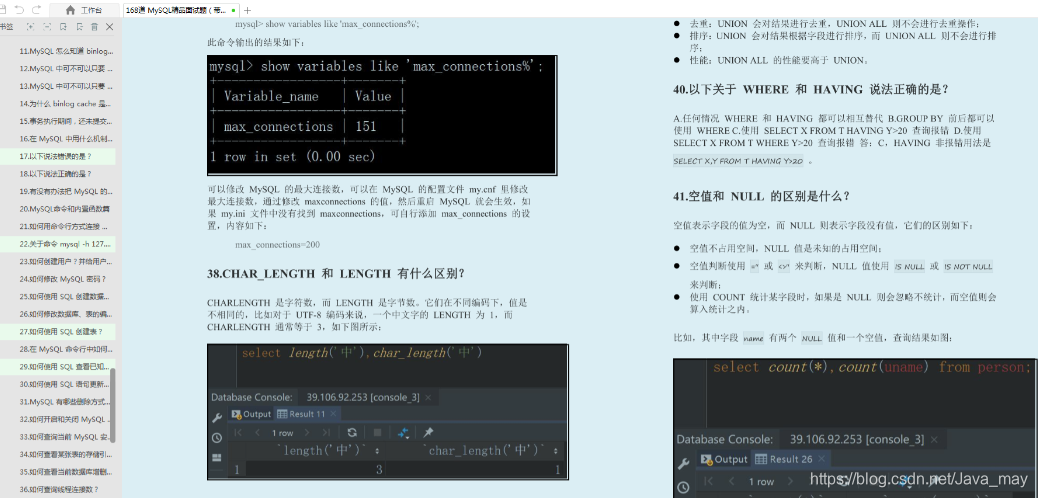Click heading 38.CHAR_LENGTH 和 LENGTH 有什么区别?
The image size is (1038, 498).
(x=336, y=274)
